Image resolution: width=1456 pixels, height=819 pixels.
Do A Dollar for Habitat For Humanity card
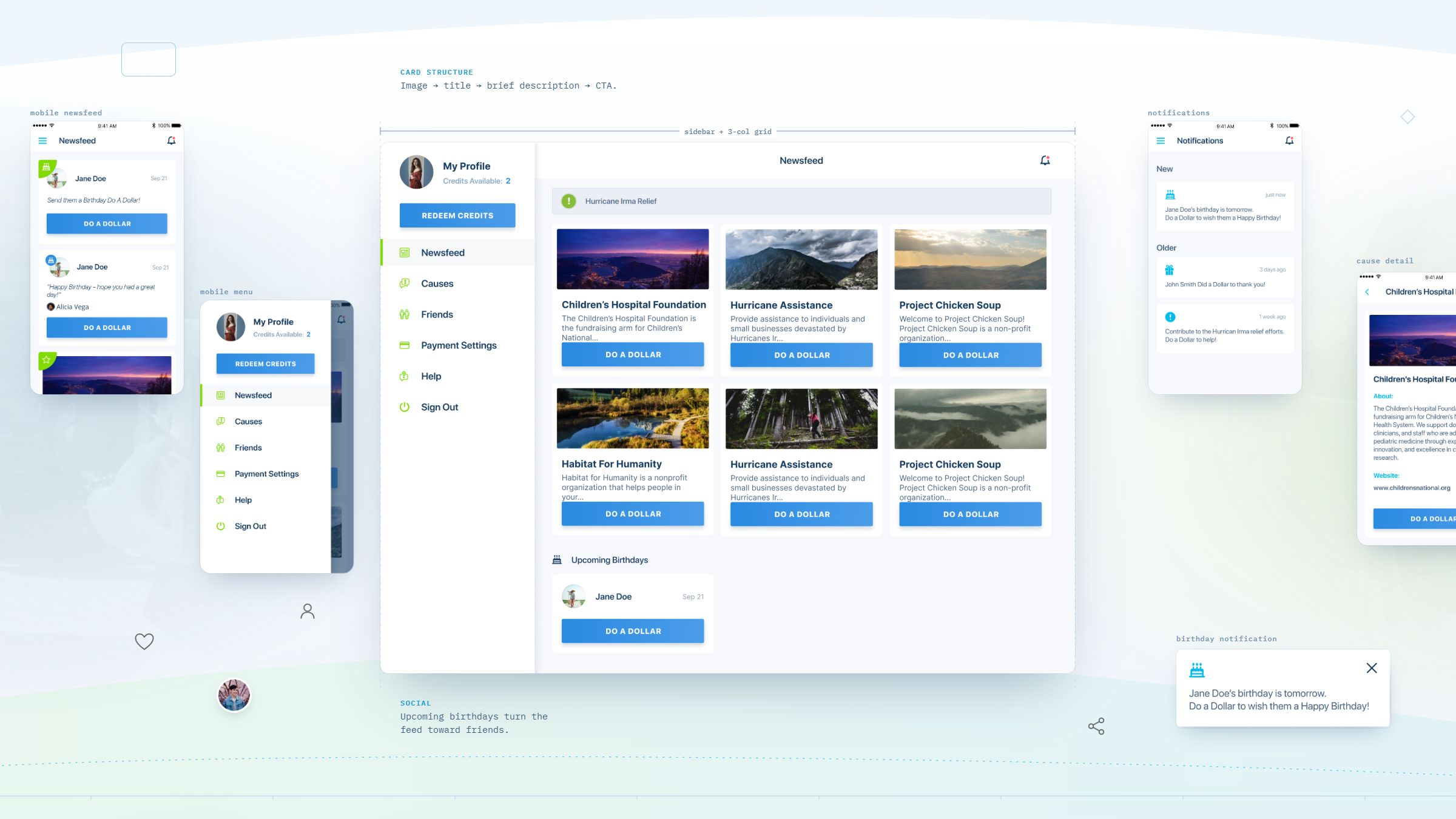pos(633,514)
